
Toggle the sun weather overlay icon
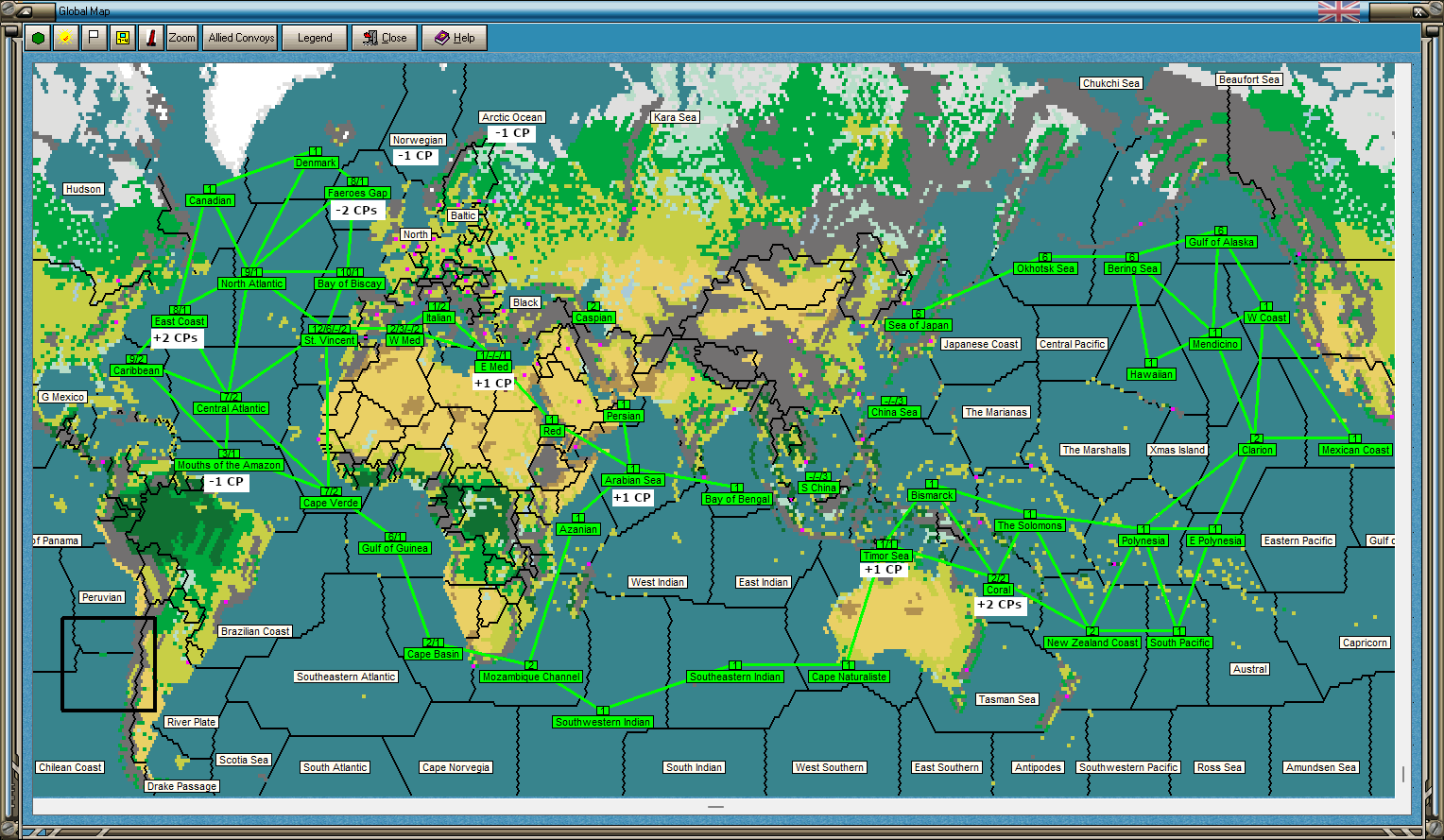click(x=65, y=38)
